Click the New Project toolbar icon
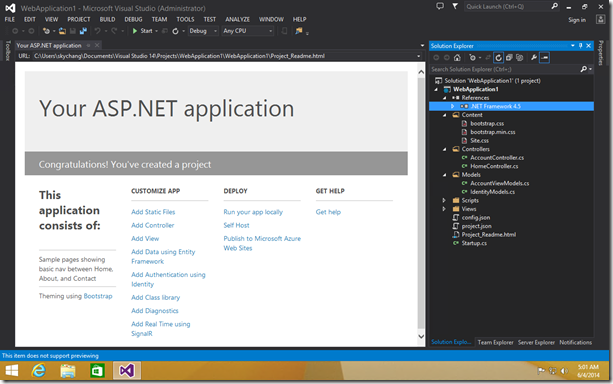Image resolution: width=613 pixels, height=384 pixels. click(46, 31)
